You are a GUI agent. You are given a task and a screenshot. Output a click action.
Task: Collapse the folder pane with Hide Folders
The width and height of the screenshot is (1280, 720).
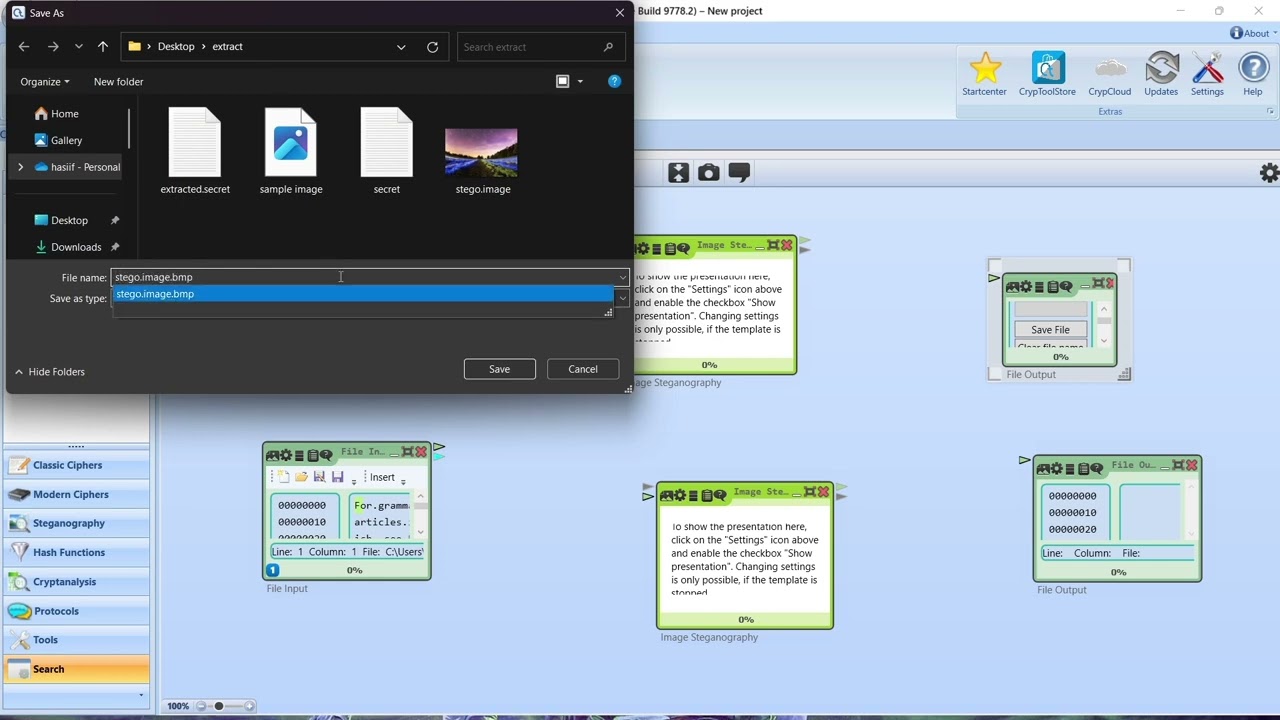point(49,372)
